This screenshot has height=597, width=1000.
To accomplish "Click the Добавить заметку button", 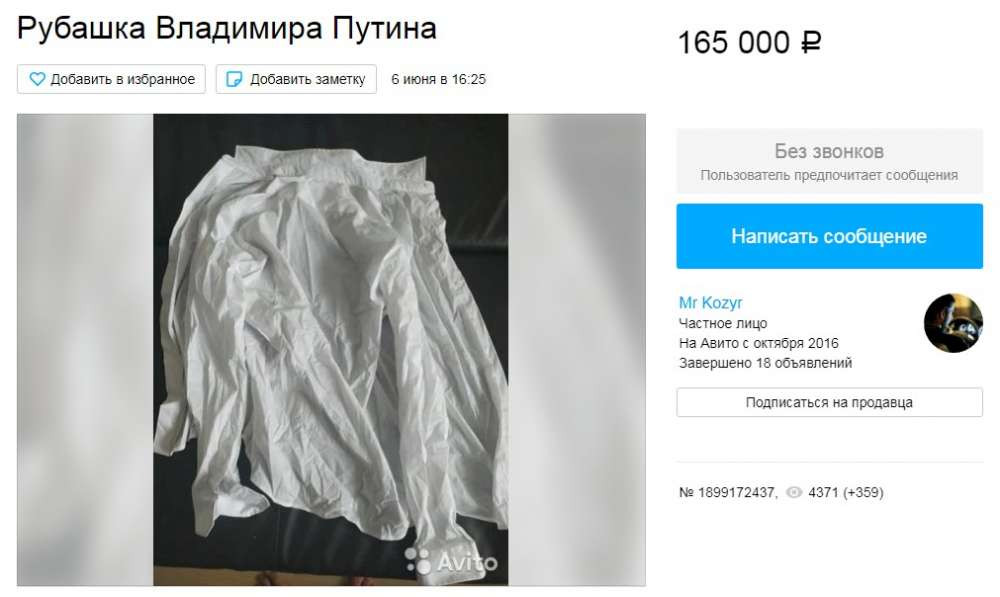I will (296, 79).
